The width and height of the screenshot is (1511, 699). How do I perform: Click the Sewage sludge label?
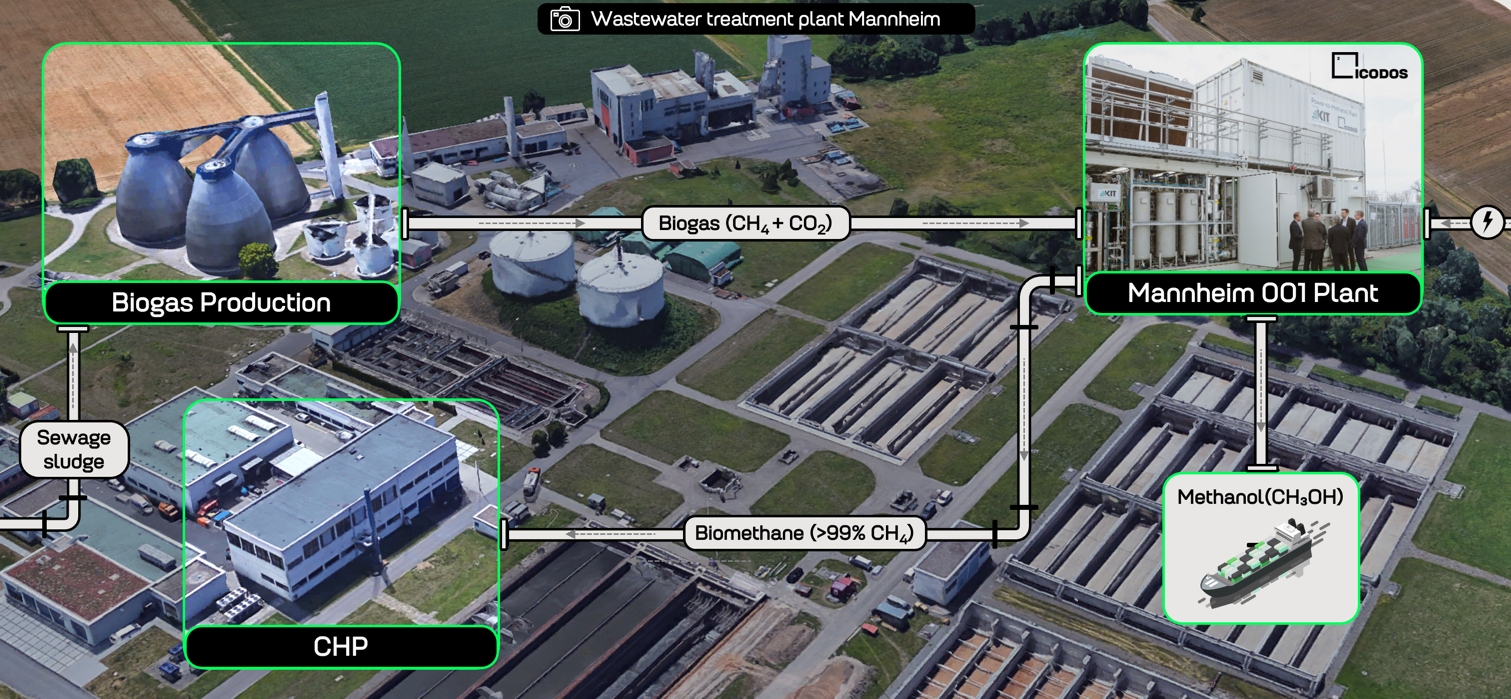click(x=74, y=449)
